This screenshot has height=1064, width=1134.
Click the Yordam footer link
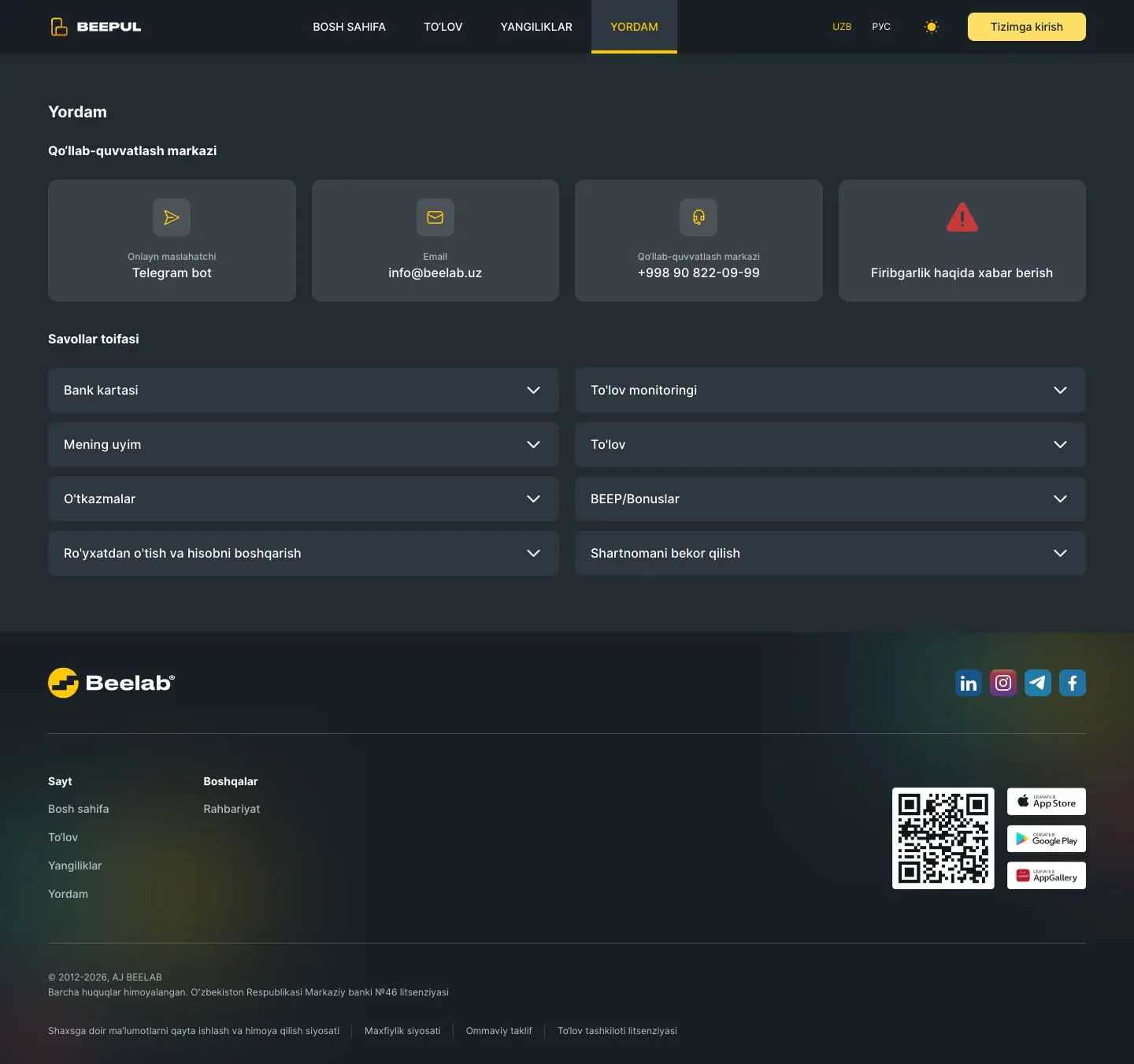[68, 894]
